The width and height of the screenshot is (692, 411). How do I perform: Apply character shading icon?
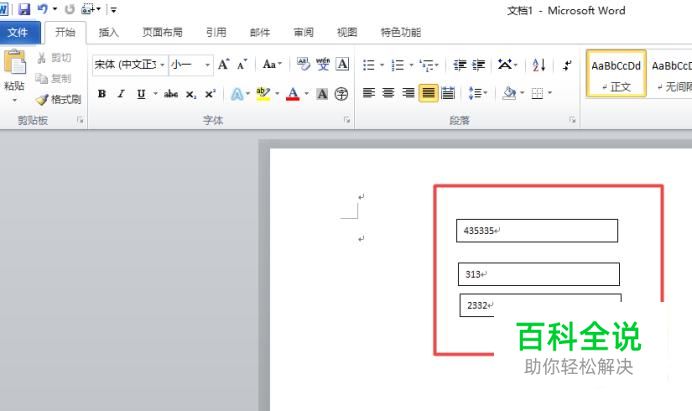[322, 94]
